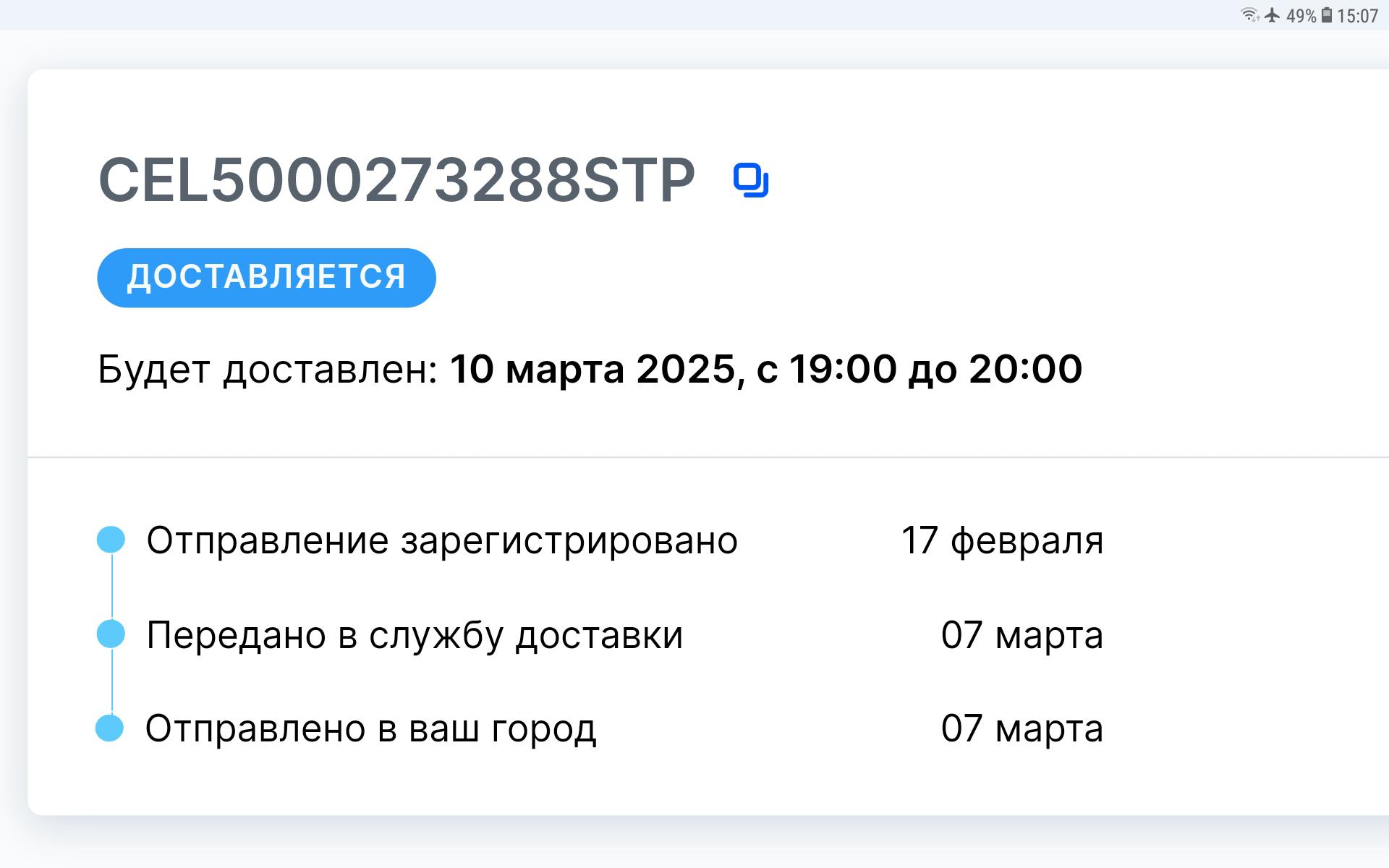
Task: Tap the 49% battery percentage
Action: click(x=1301, y=16)
